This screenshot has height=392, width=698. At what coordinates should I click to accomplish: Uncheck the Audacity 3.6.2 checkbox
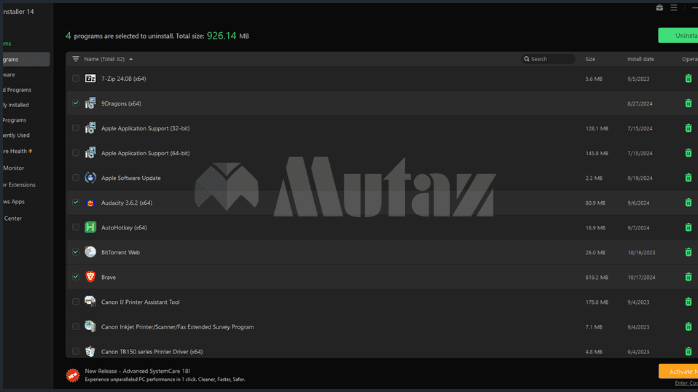click(76, 202)
